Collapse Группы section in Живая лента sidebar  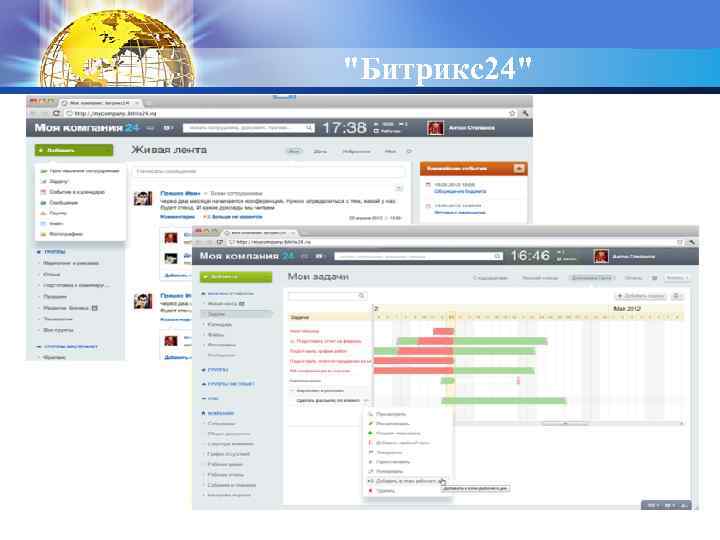click(x=39, y=252)
